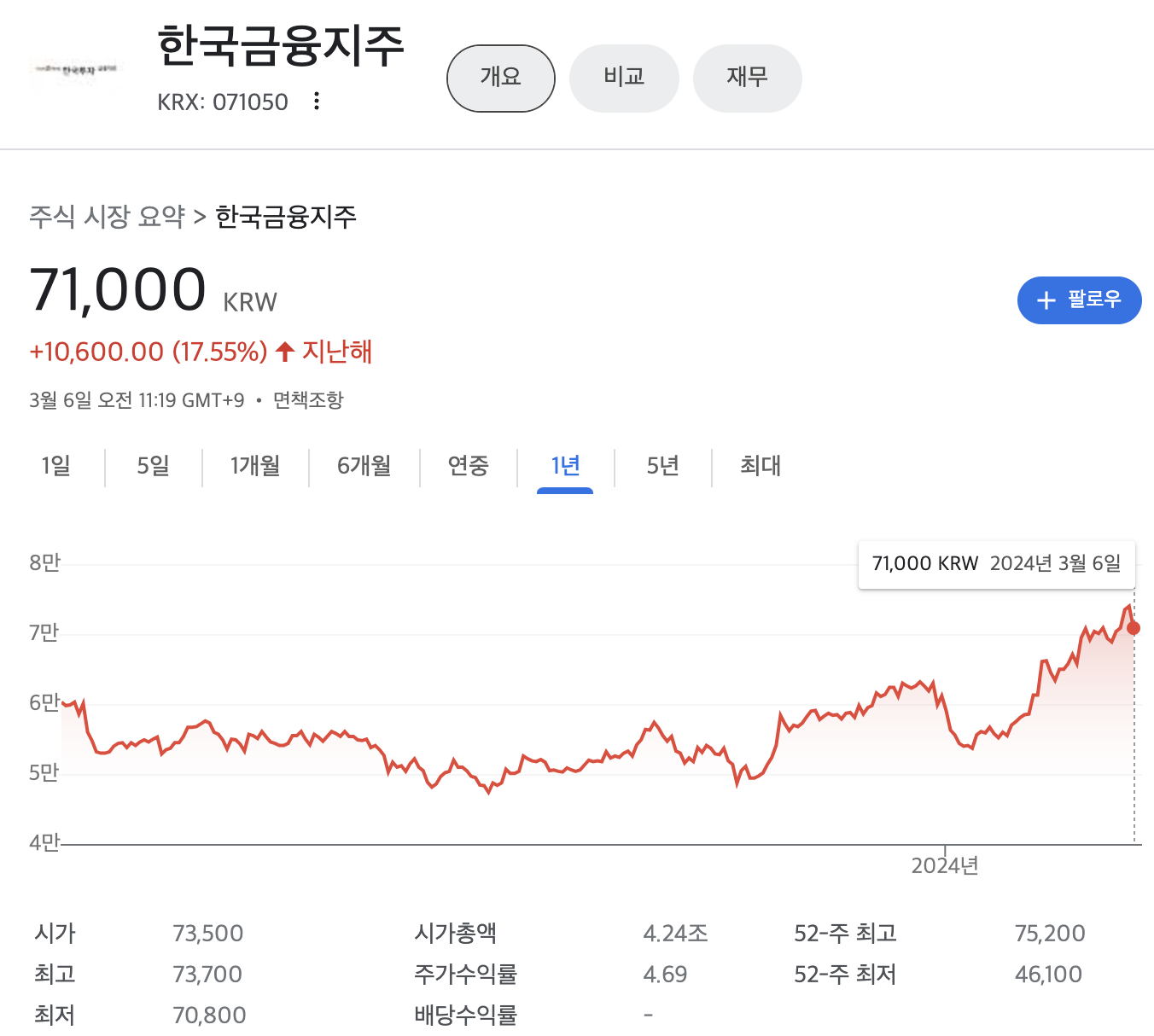
Task: Select the 6개월 chart range
Action: [x=364, y=466]
